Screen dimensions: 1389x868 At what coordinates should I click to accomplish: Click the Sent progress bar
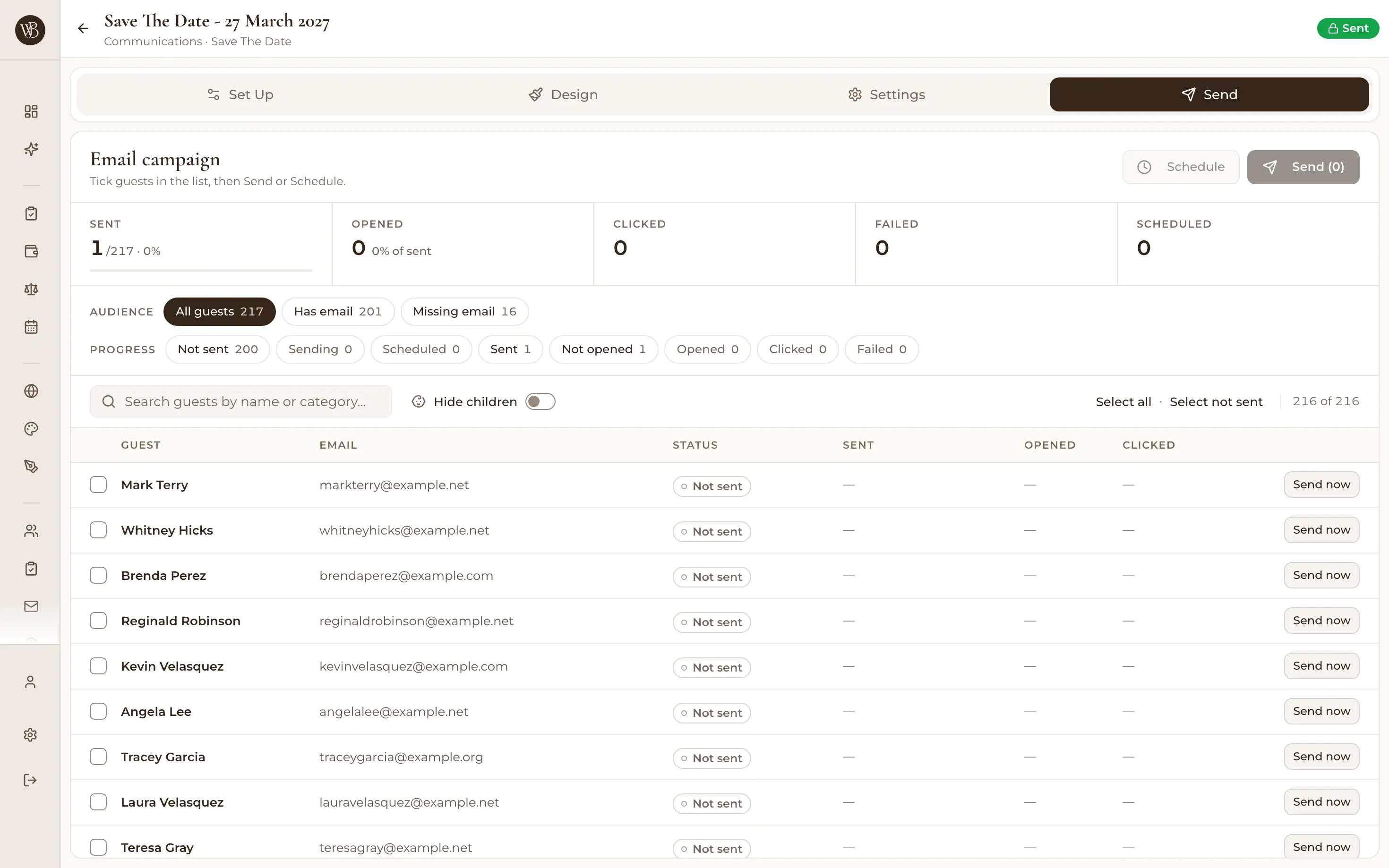201,271
